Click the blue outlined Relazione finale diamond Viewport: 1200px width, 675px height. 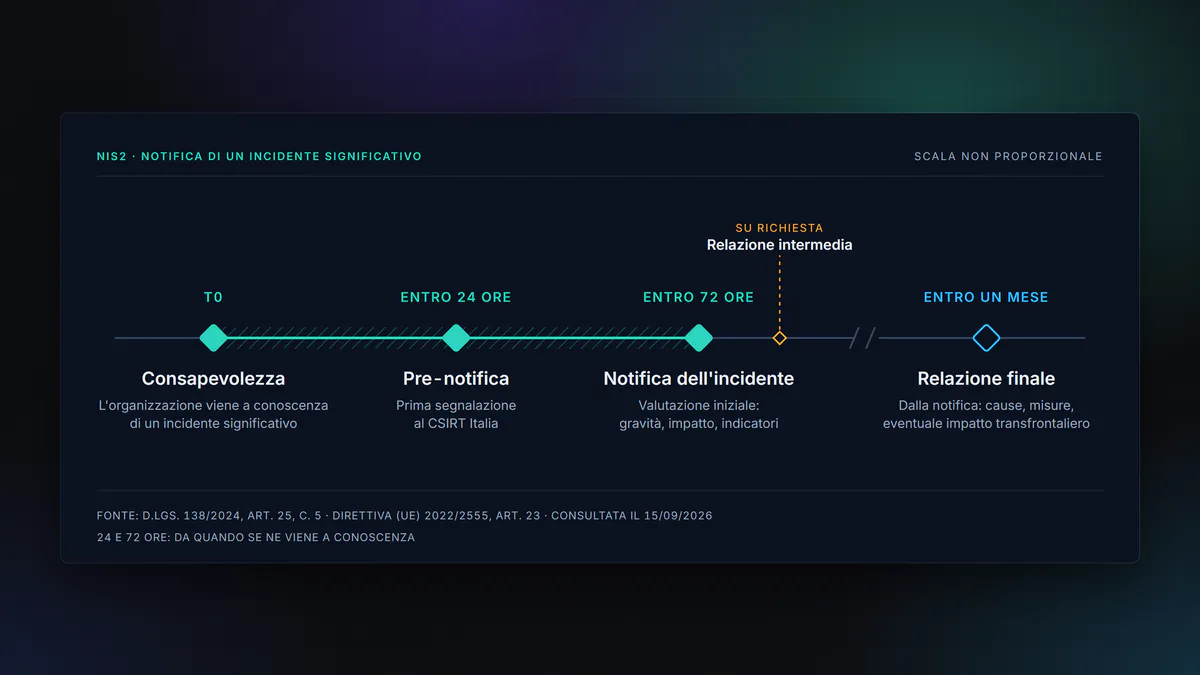pos(987,338)
